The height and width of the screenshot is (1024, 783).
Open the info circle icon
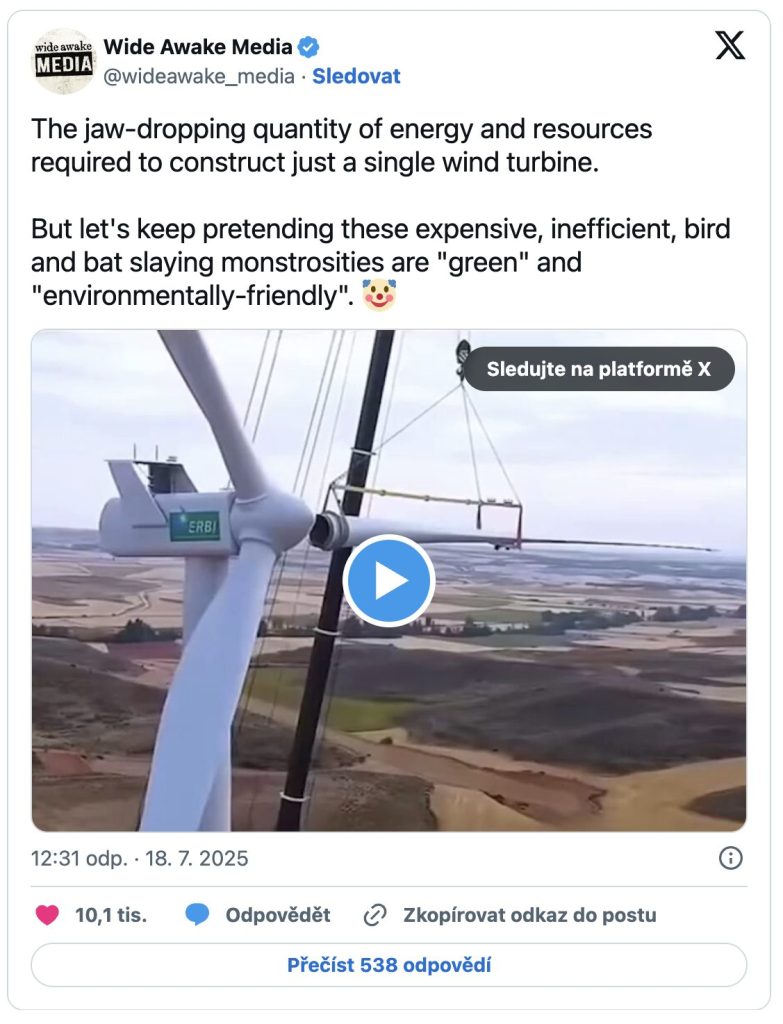click(x=731, y=858)
